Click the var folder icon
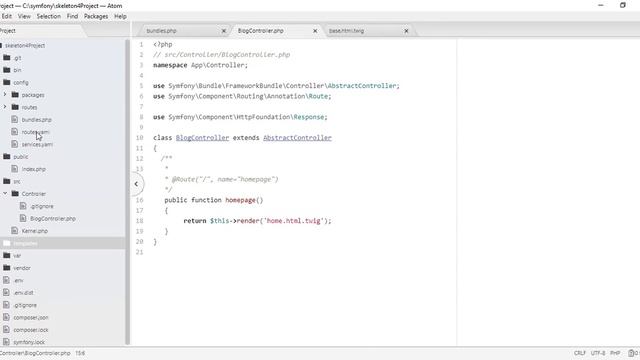Image resolution: width=640 pixels, height=360 pixels. click(x=7, y=255)
